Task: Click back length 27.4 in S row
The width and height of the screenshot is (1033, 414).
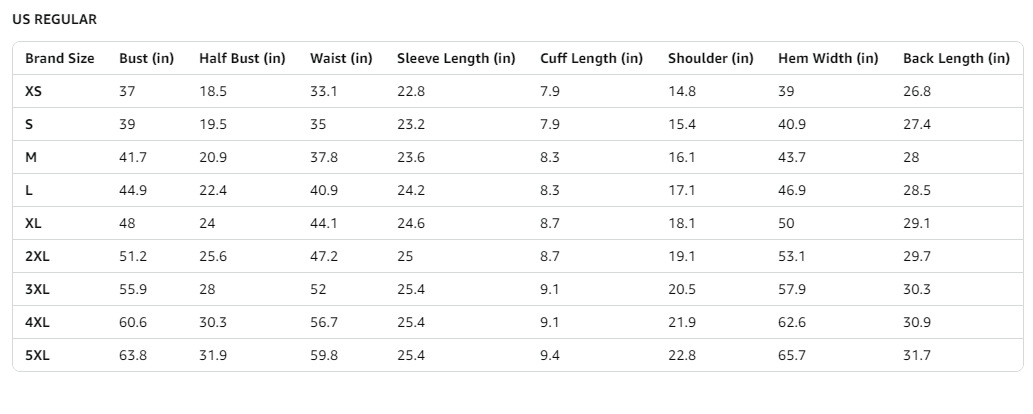Action: pyautogui.click(x=917, y=124)
